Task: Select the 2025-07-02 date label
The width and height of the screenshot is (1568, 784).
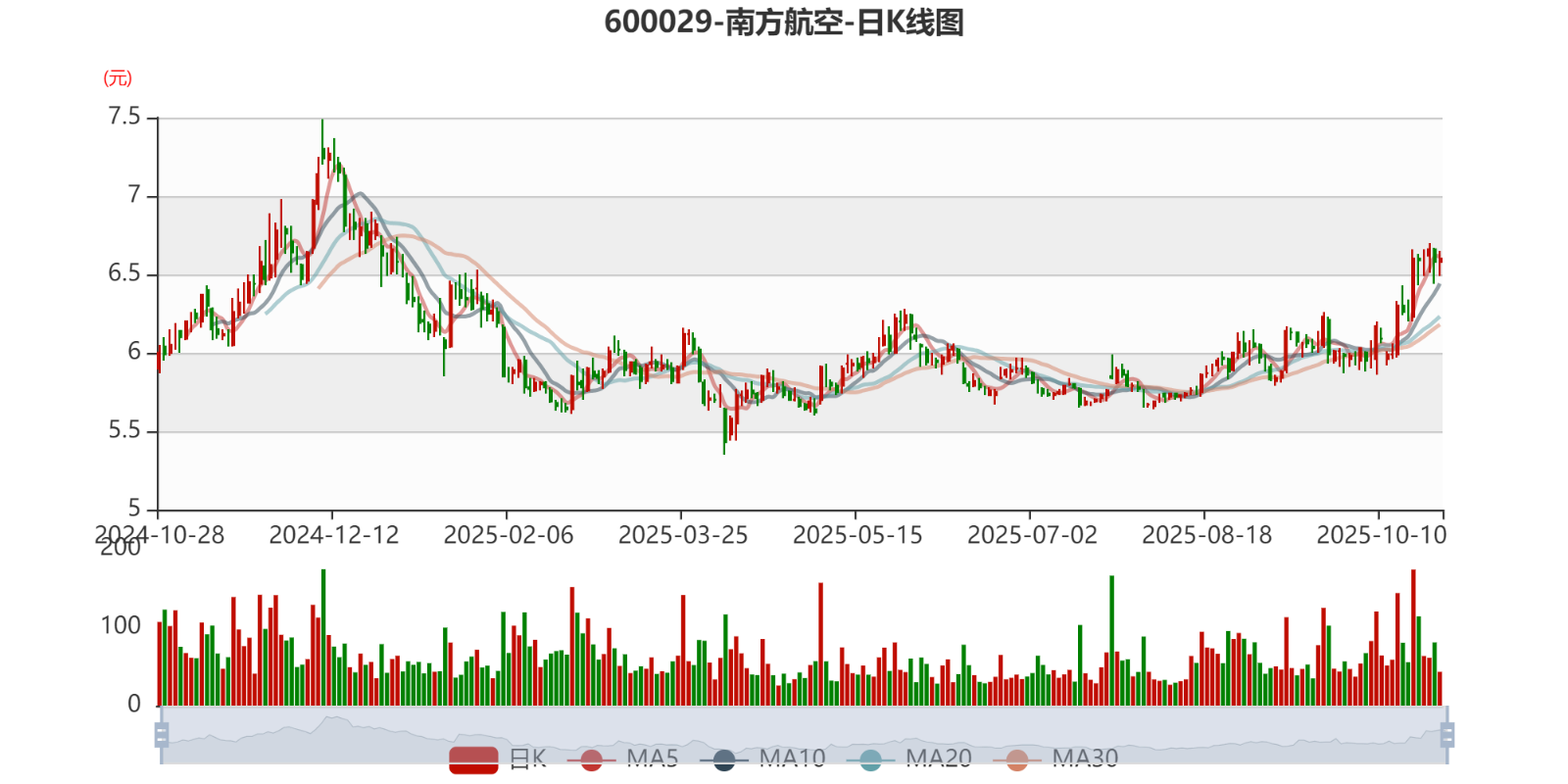Action: click(x=1032, y=535)
